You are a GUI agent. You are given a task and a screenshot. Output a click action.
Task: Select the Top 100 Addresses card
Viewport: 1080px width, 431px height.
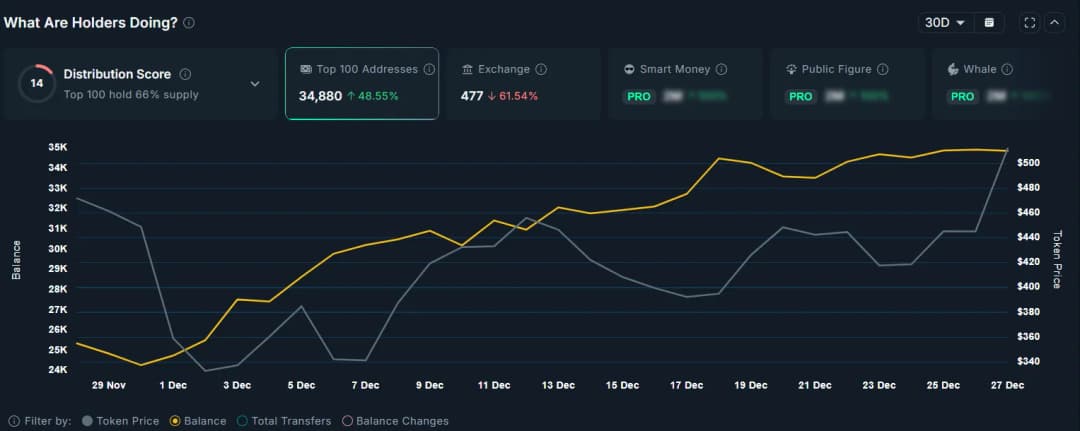point(361,84)
